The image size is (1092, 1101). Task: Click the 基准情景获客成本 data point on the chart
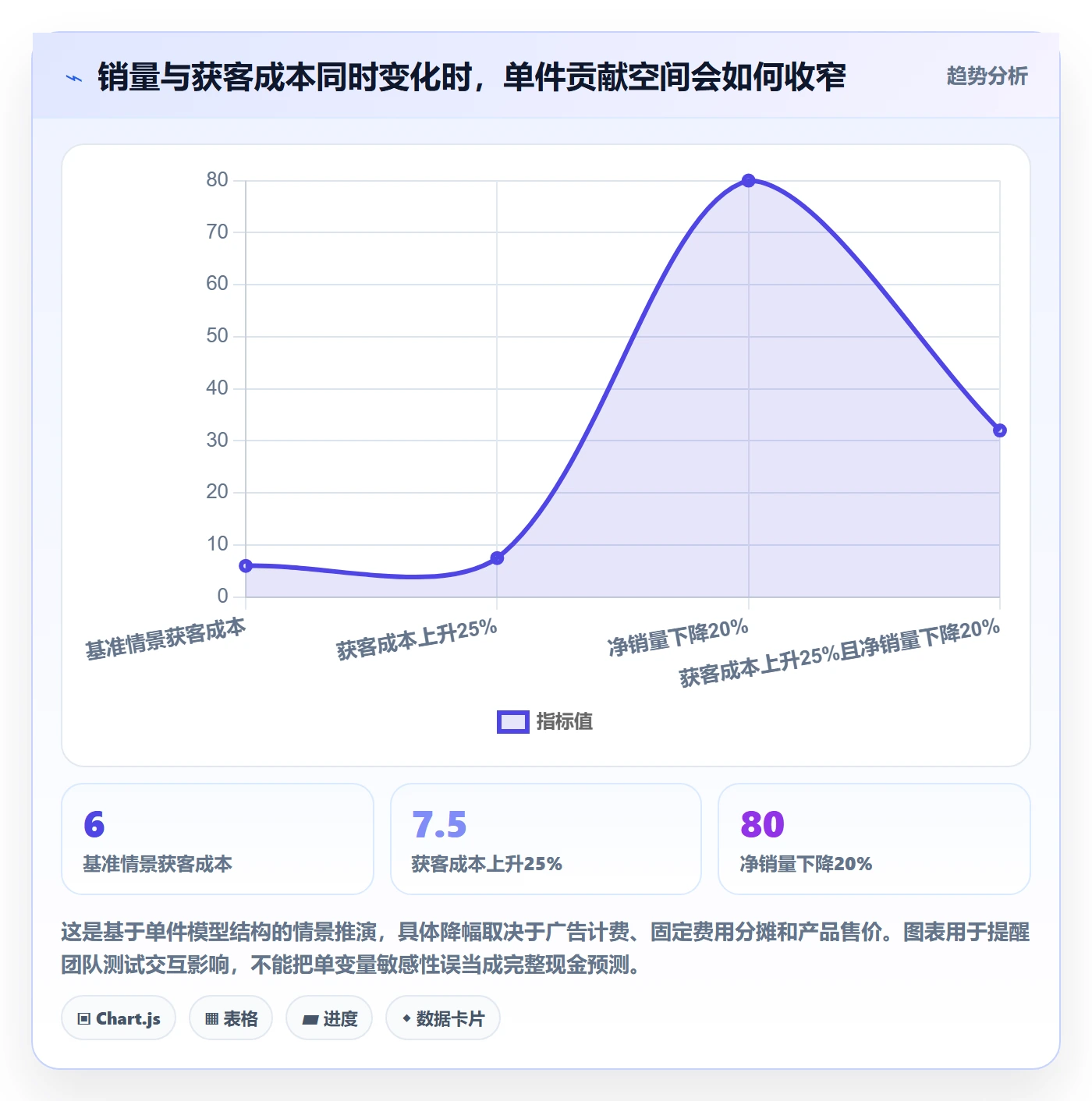click(246, 565)
